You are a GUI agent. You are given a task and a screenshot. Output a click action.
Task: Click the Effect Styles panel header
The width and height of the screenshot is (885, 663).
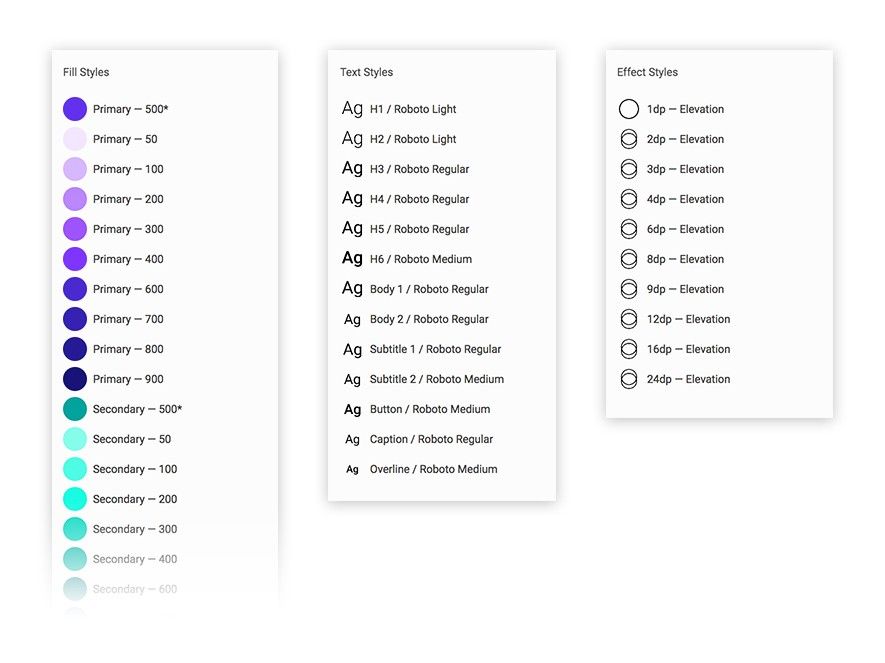[647, 72]
